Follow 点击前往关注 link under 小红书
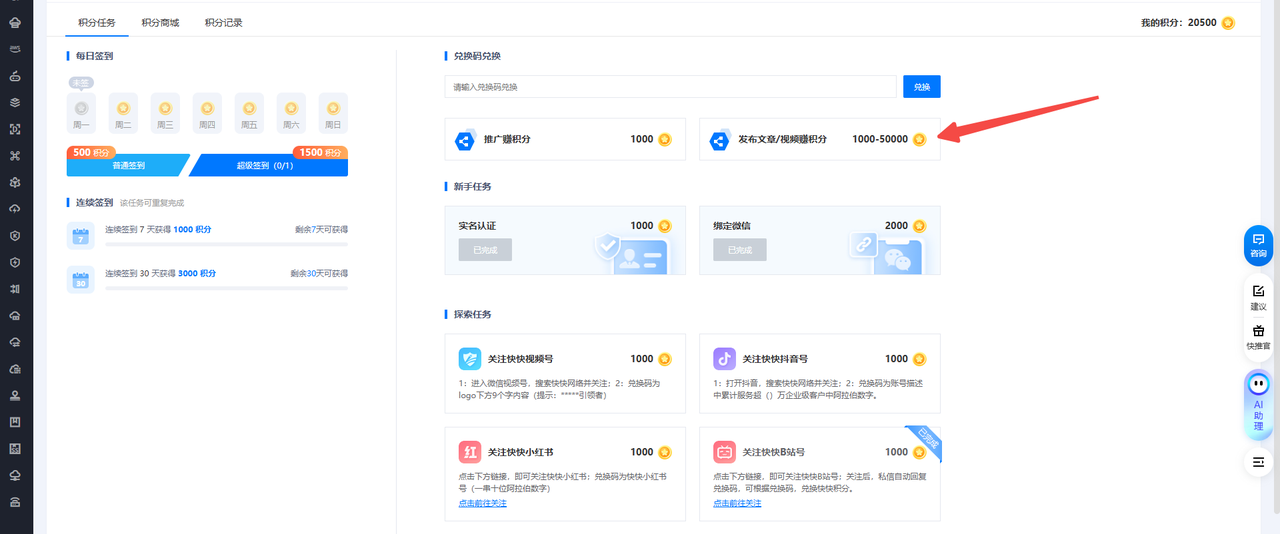This screenshot has width=1280, height=534. coord(482,503)
